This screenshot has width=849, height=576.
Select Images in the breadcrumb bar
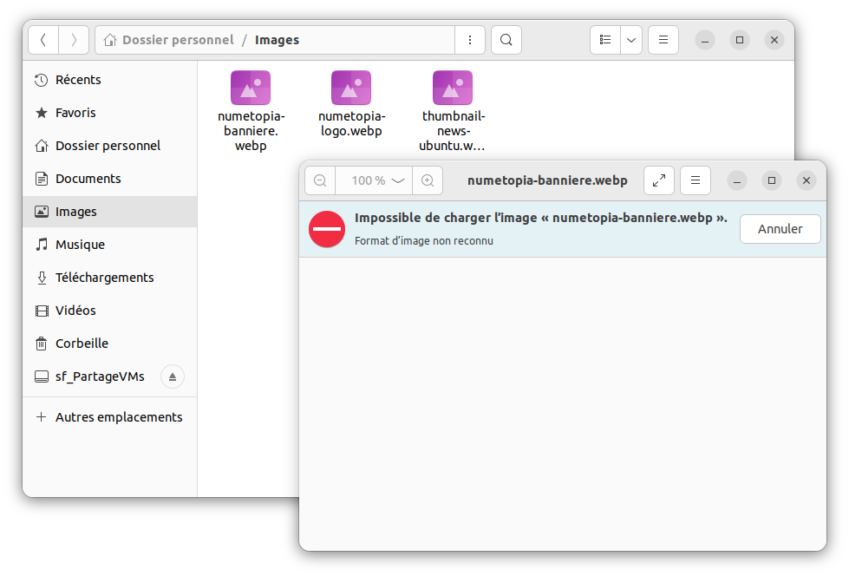click(277, 40)
